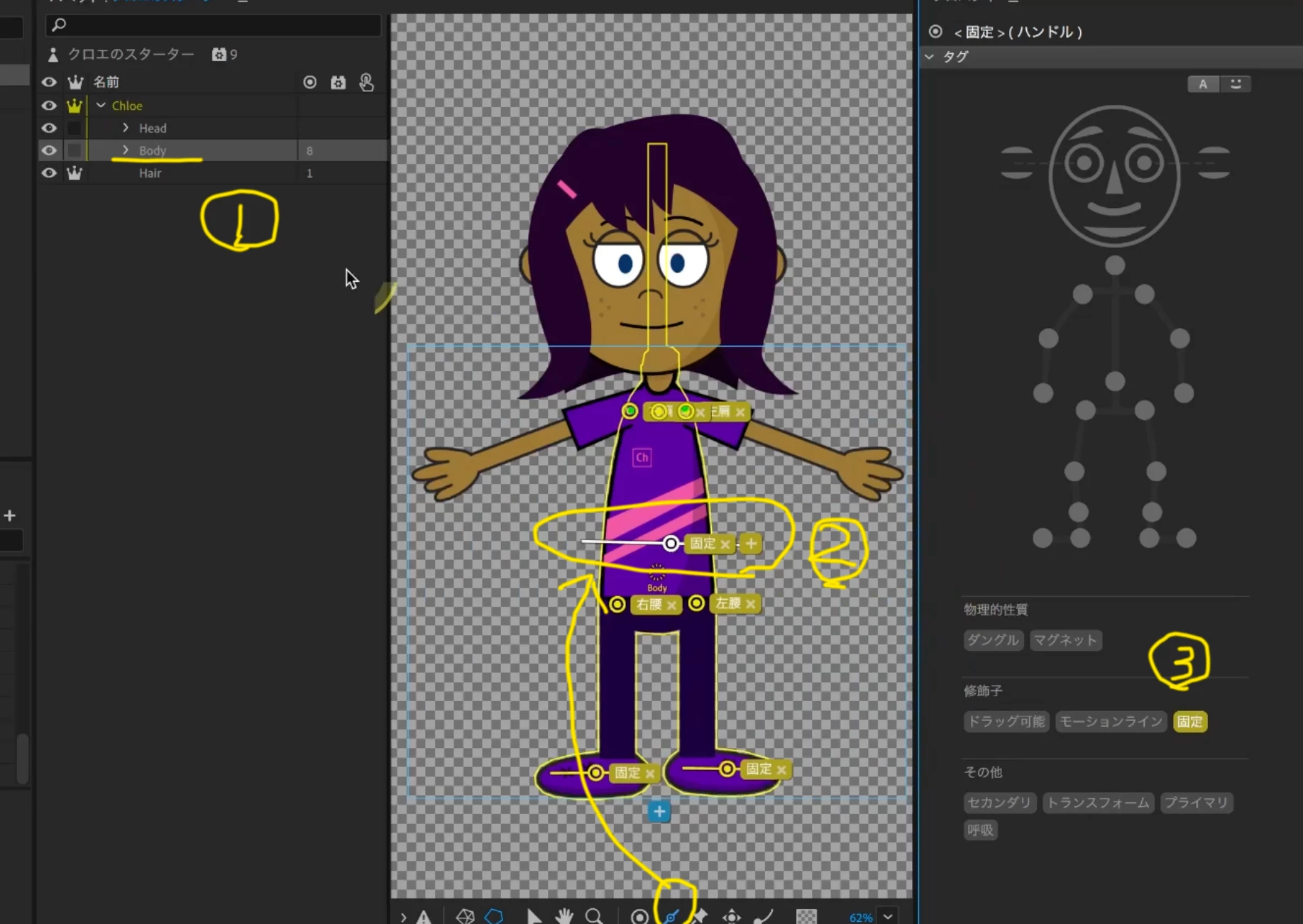Click the face diagram in tag map
The image size is (1303, 924).
tap(1114, 177)
